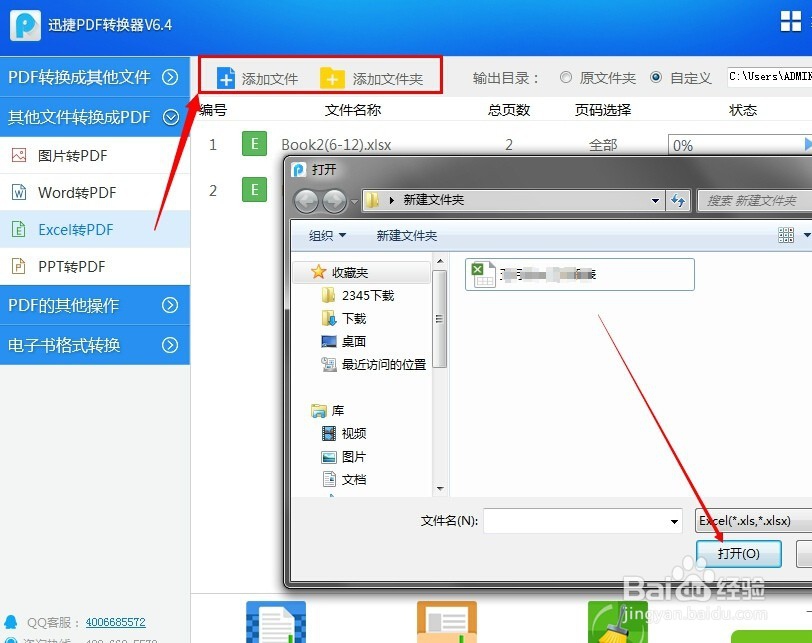Screen dimensions: 812x643
Task: Click the PPT转PDF slide icon
Action: pos(19,267)
